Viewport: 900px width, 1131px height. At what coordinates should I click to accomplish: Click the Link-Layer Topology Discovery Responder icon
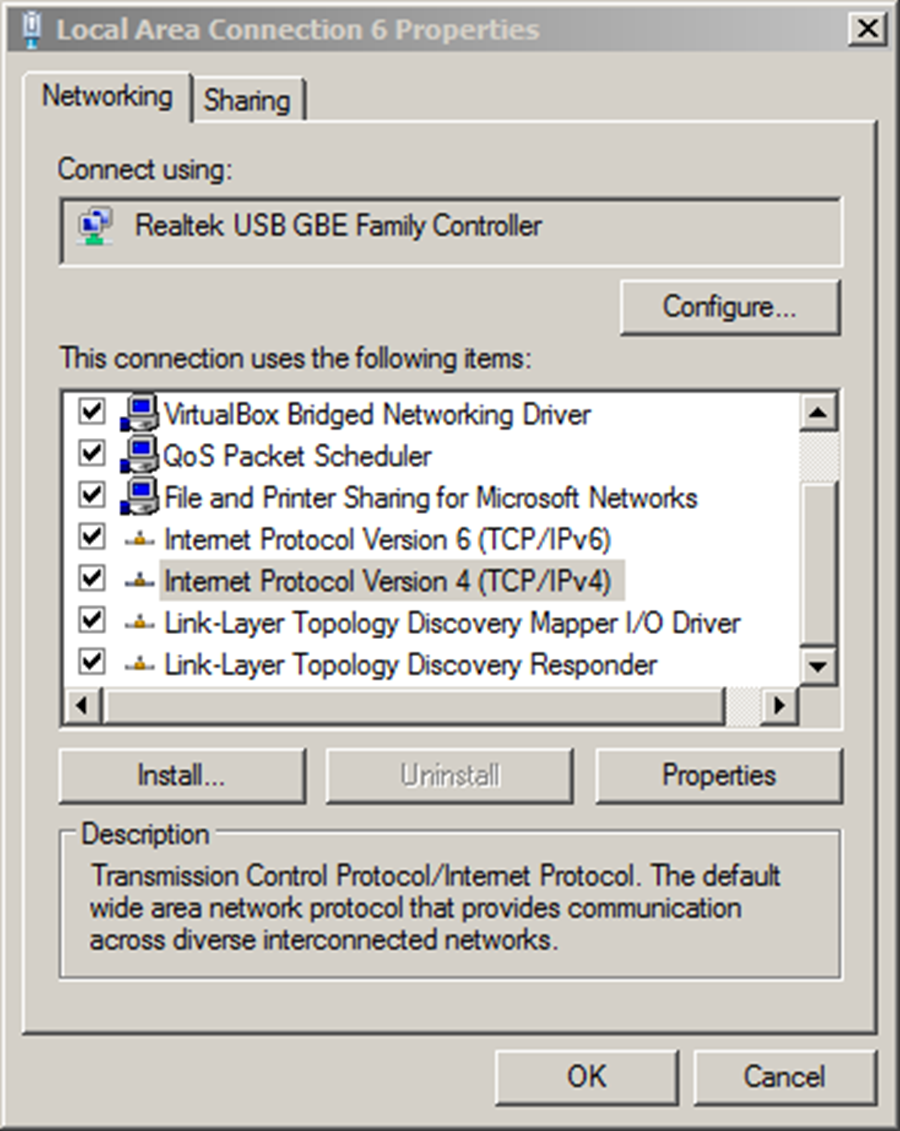pyautogui.click(x=139, y=664)
